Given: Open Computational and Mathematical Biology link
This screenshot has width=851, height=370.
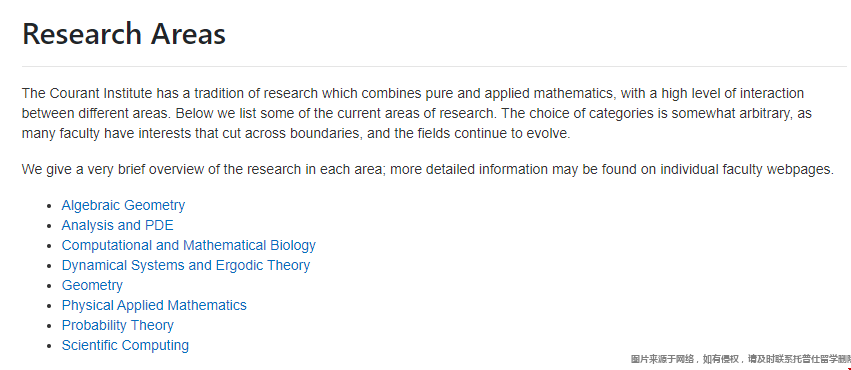Looking at the screenshot, I should (x=188, y=245).
